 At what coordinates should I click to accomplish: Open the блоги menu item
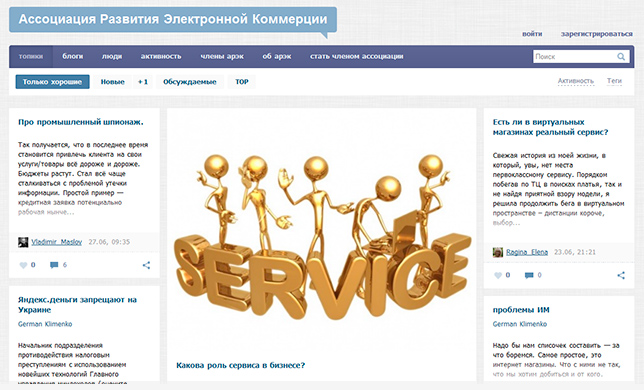click(x=73, y=56)
